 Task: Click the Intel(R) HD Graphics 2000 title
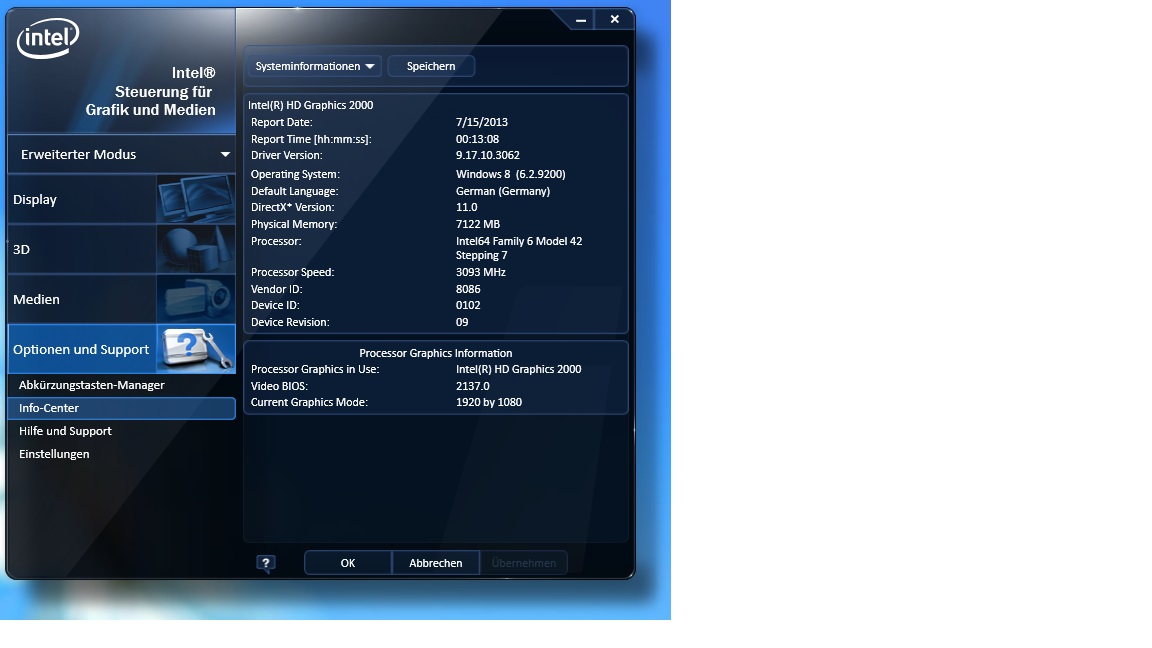point(311,105)
